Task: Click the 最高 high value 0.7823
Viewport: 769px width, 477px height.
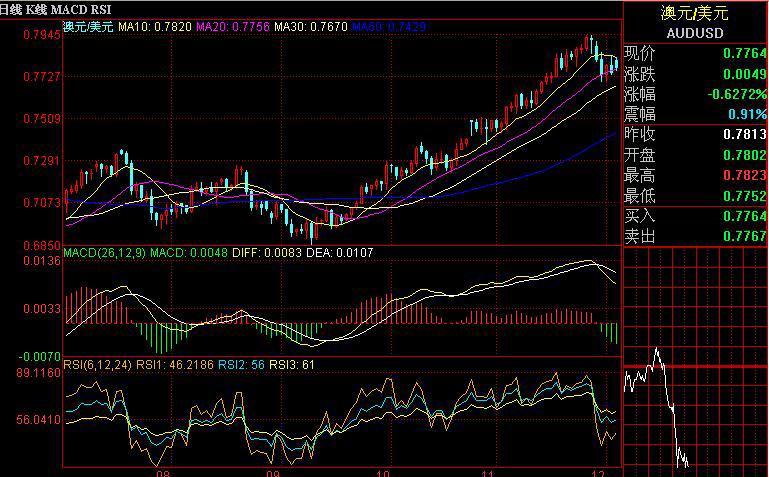Action: [744, 175]
